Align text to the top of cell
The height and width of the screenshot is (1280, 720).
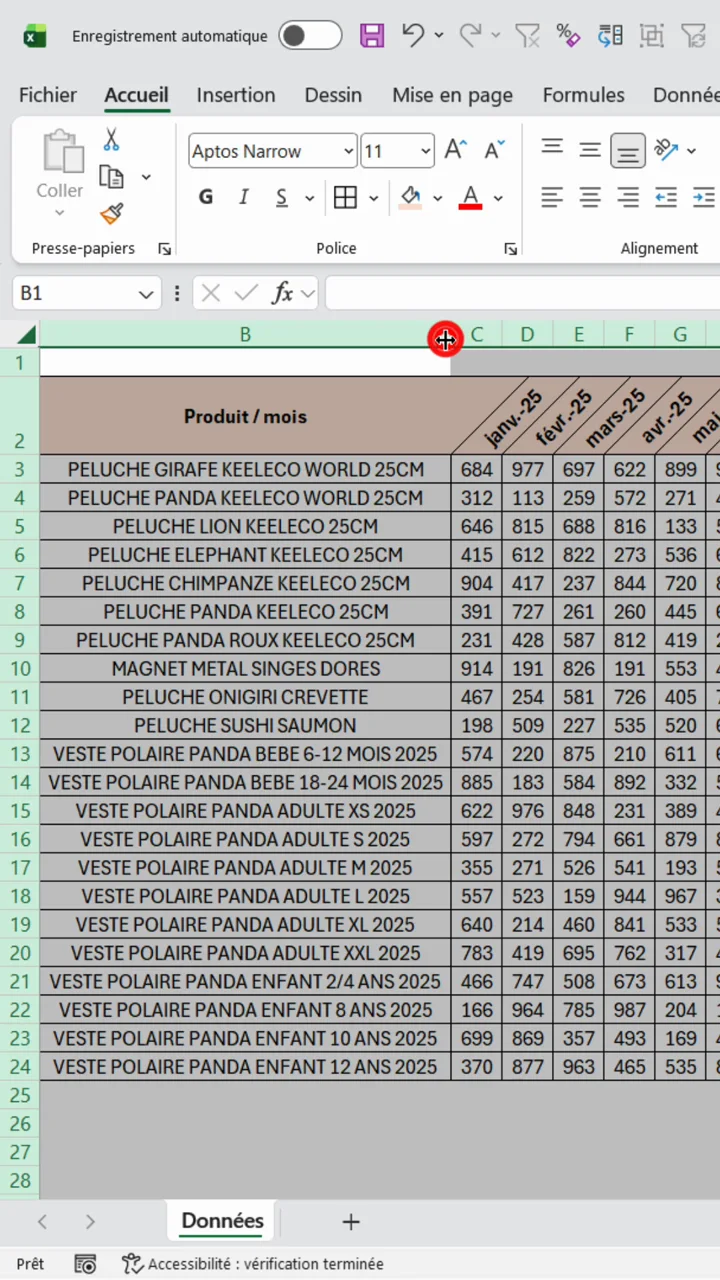[552, 149]
